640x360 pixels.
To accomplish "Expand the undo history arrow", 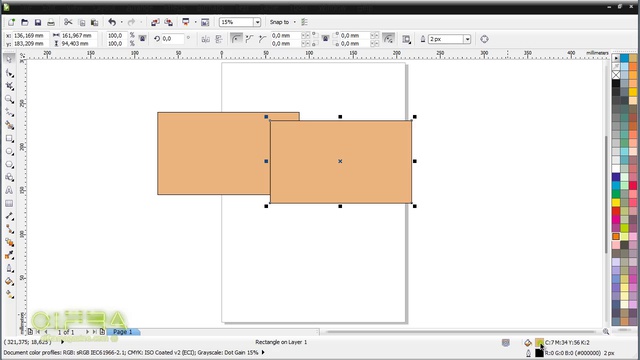I will pyautogui.click(x=121, y=22).
